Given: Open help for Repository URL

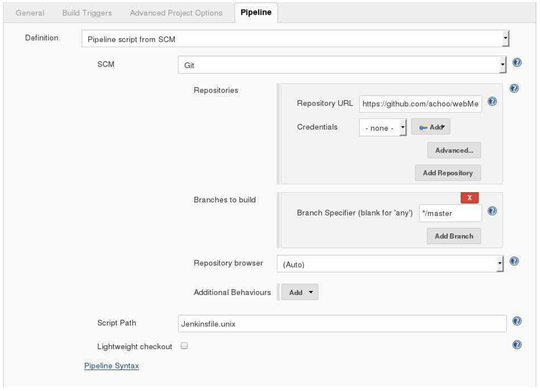Looking at the screenshot, I should pos(492,102).
